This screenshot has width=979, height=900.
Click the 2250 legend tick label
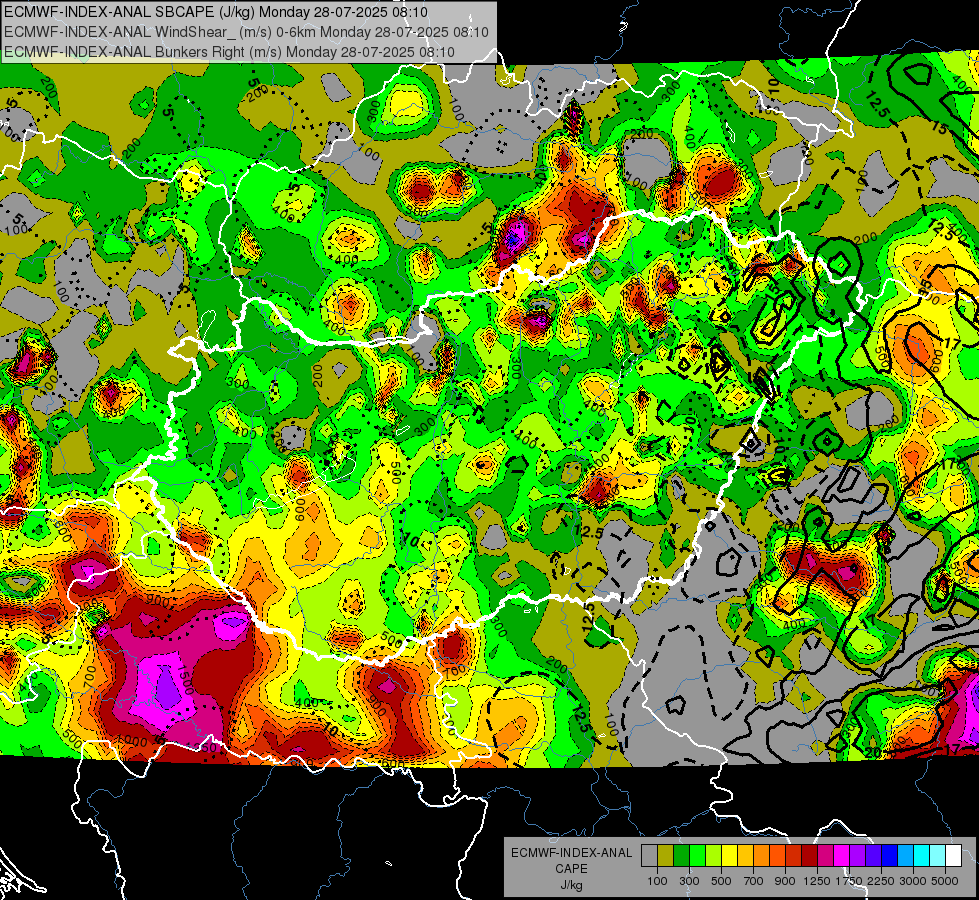click(x=881, y=881)
